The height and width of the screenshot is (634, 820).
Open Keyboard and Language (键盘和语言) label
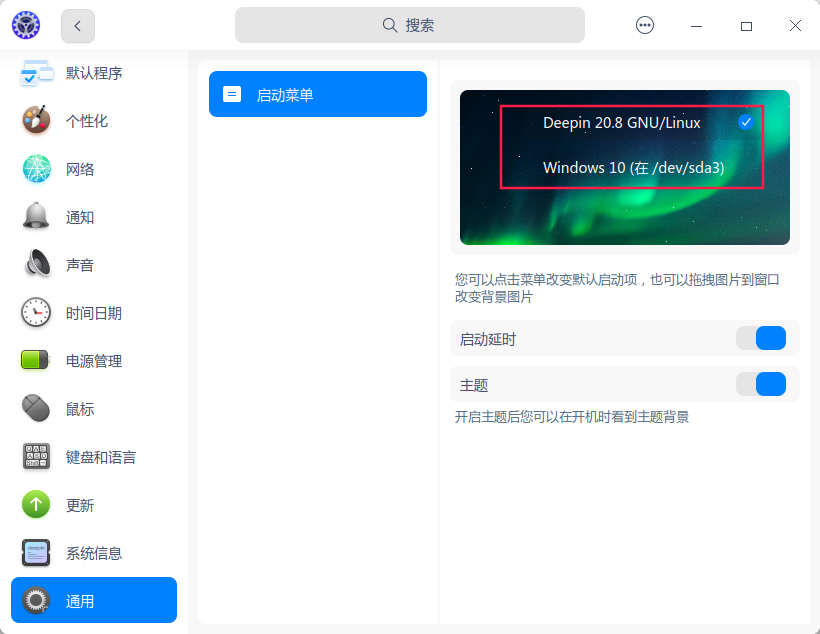point(101,457)
